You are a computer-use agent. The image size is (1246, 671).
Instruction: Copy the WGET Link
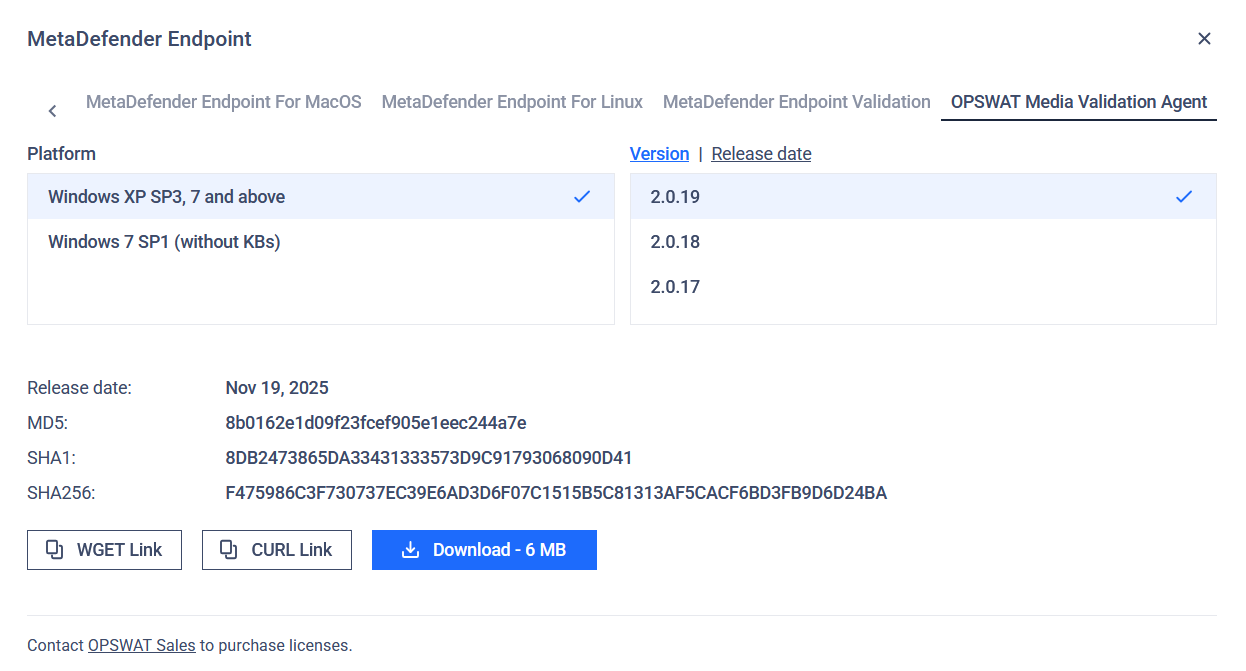tap(104, 550)
